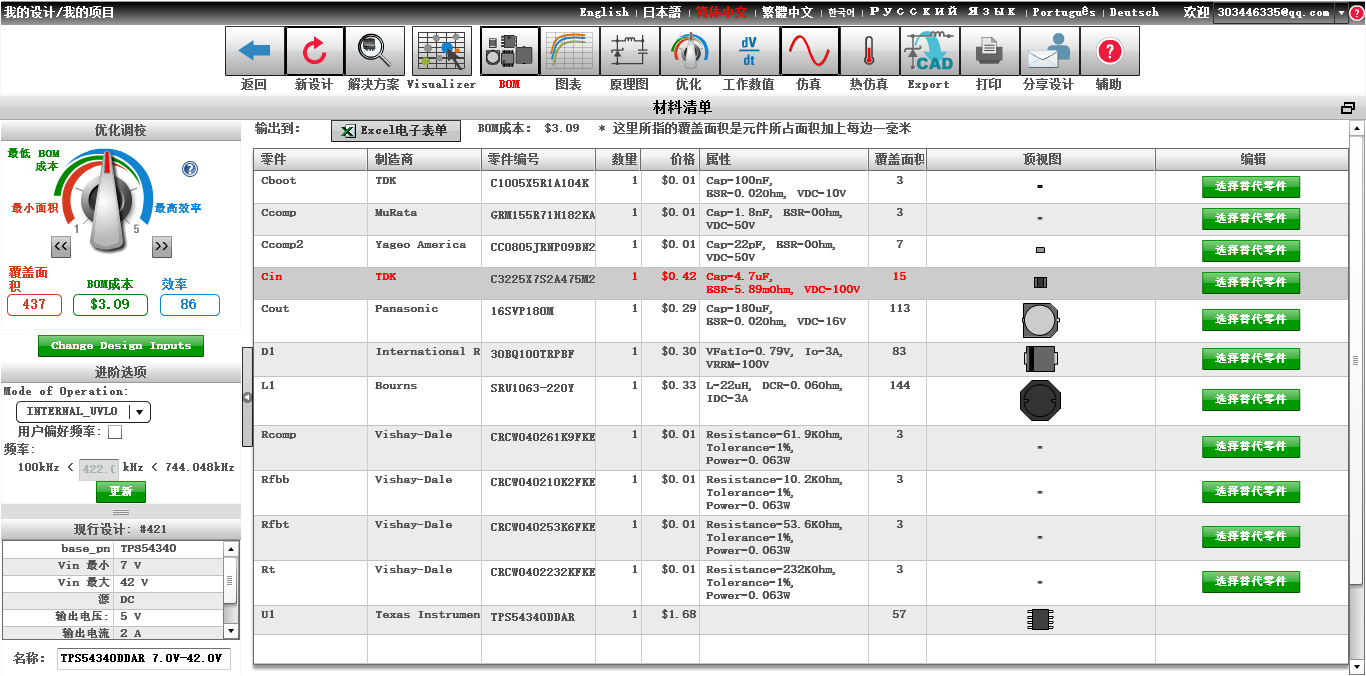Click the BOM table vertical scrollbar
This screenshot has height=676, width=1366.
(x=1356, y=360)
